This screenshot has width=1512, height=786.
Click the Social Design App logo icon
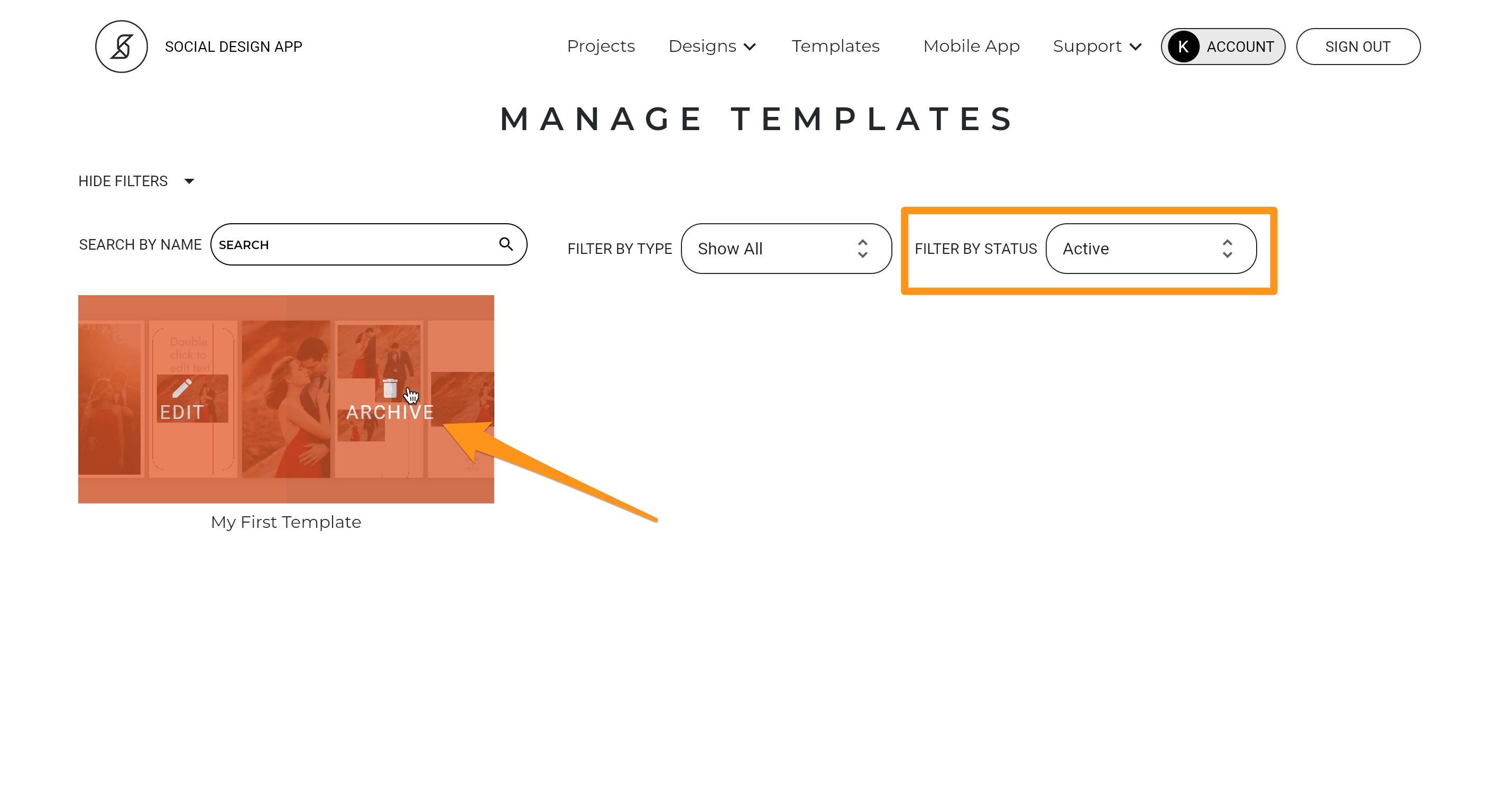pyautogui.click(x=122, y=47)
